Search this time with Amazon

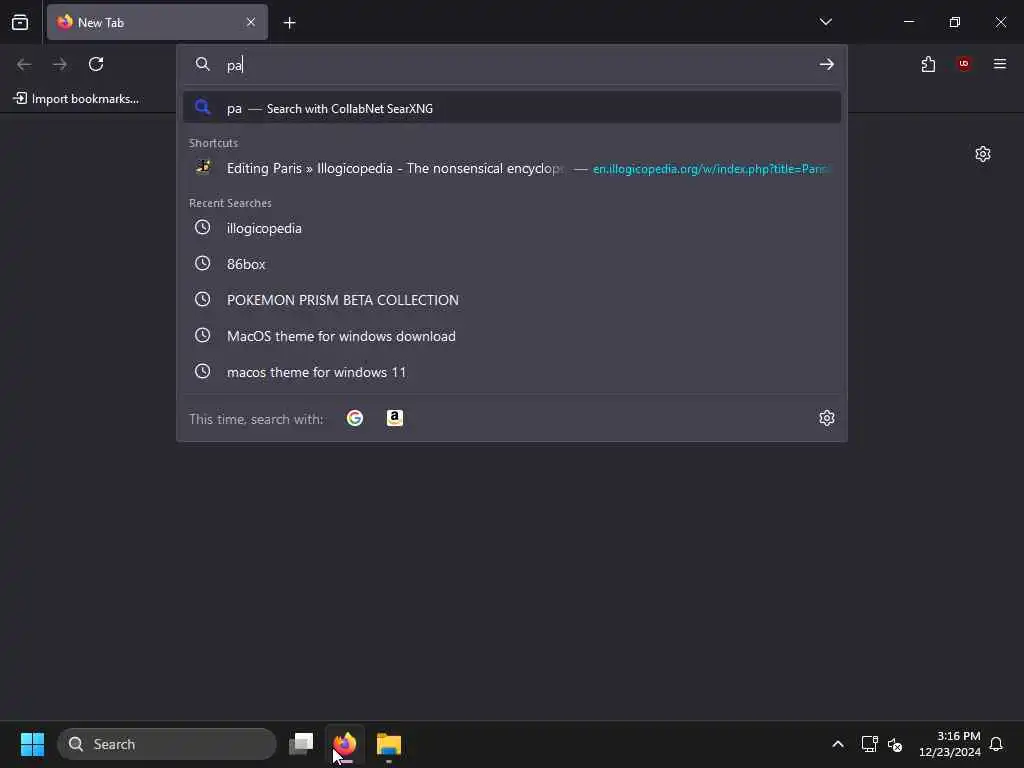tap(394, 418)
